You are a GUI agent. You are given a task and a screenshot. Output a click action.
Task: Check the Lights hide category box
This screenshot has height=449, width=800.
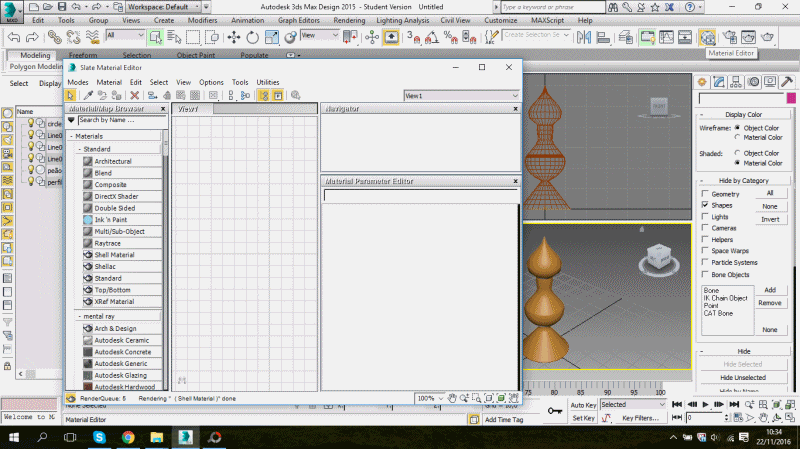click(705, 217)
